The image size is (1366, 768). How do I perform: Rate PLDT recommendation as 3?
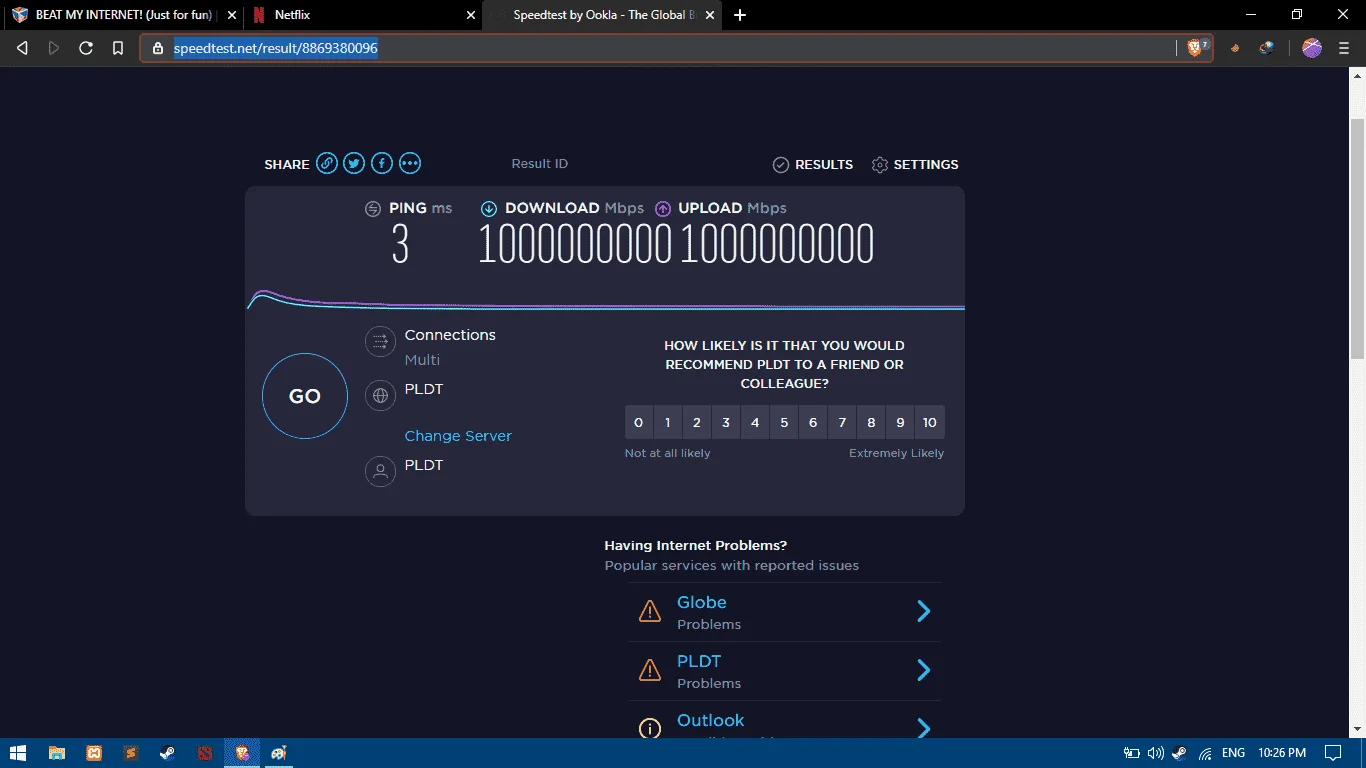[x=726, y=423]
